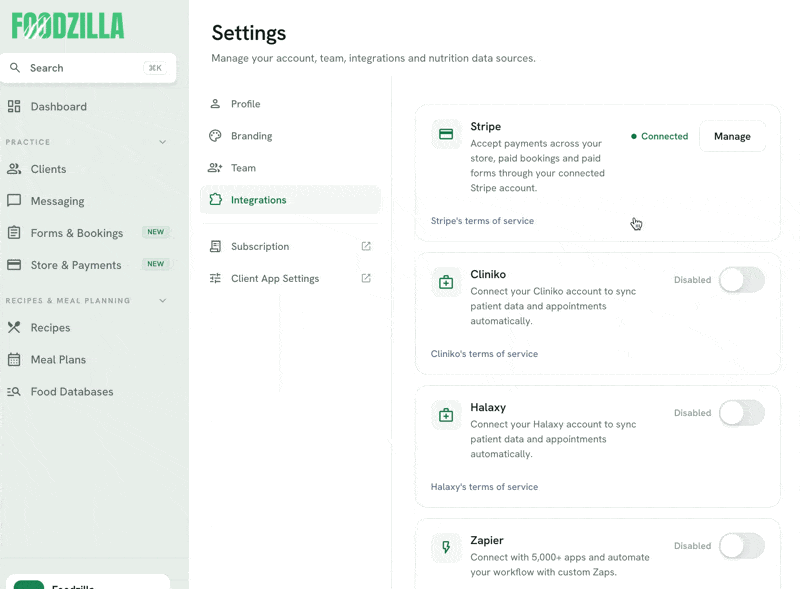Image resolution: width=800 pixels, height=589 pixels.
Task: Collapse the Practice section chevron
Action: 162,142
